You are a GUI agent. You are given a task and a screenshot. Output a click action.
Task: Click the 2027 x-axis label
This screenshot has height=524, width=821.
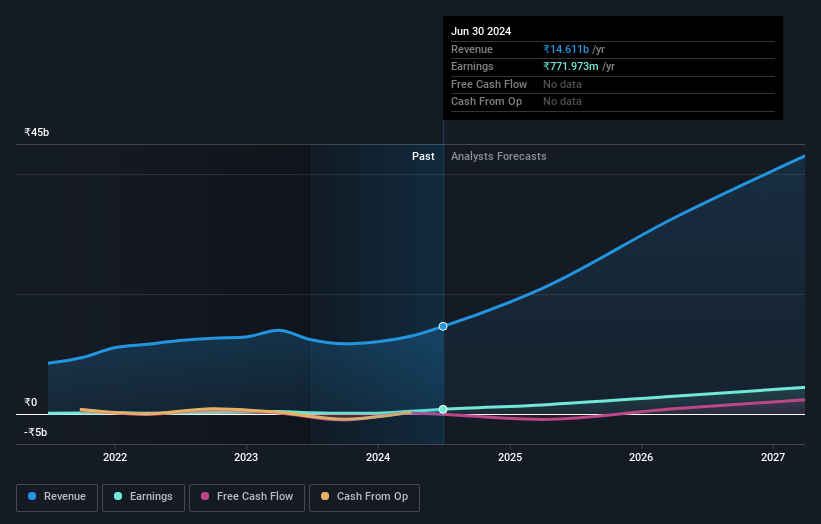tap(773, 457)
